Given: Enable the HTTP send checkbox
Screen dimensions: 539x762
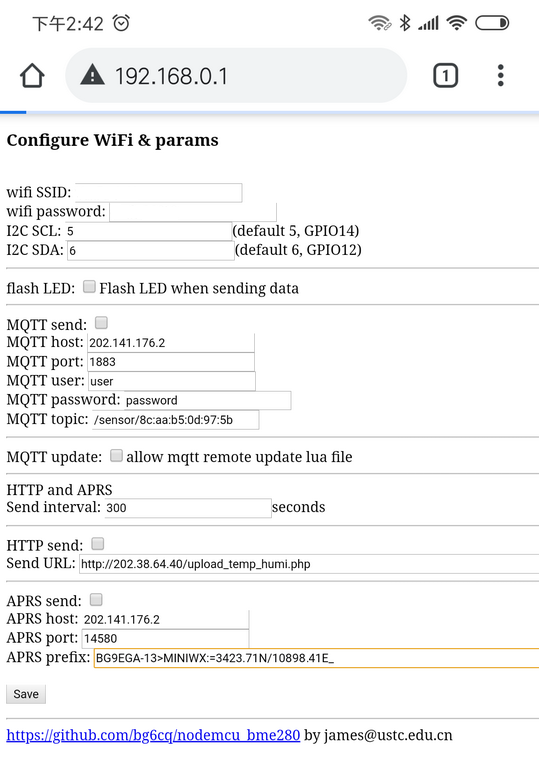Looking at the screenshot, I should 98,543.
